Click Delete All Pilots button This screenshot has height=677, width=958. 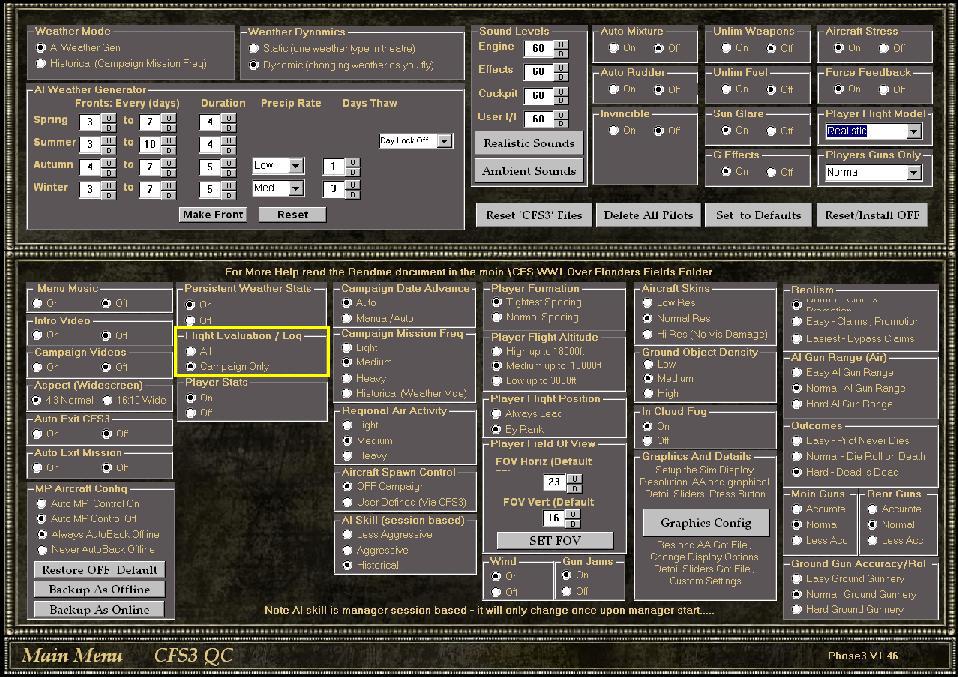pyautogui.click(x=648, y=215)
